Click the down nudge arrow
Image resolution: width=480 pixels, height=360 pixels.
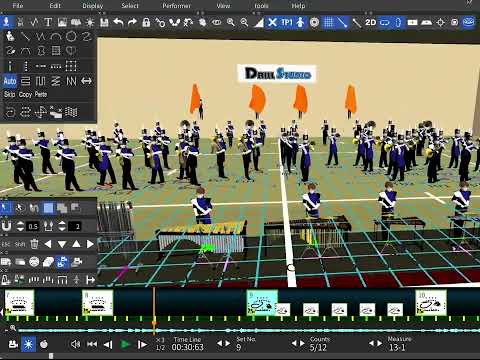pos(62,244)
